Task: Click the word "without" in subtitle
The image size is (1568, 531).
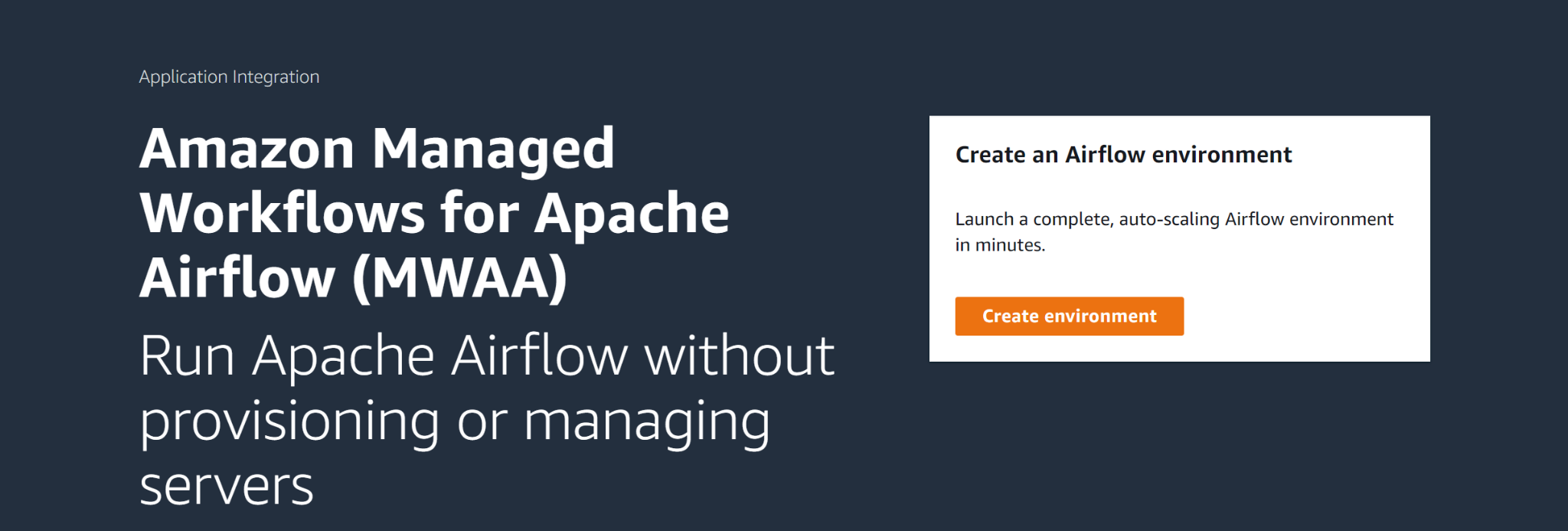Action: pos(739,356)
